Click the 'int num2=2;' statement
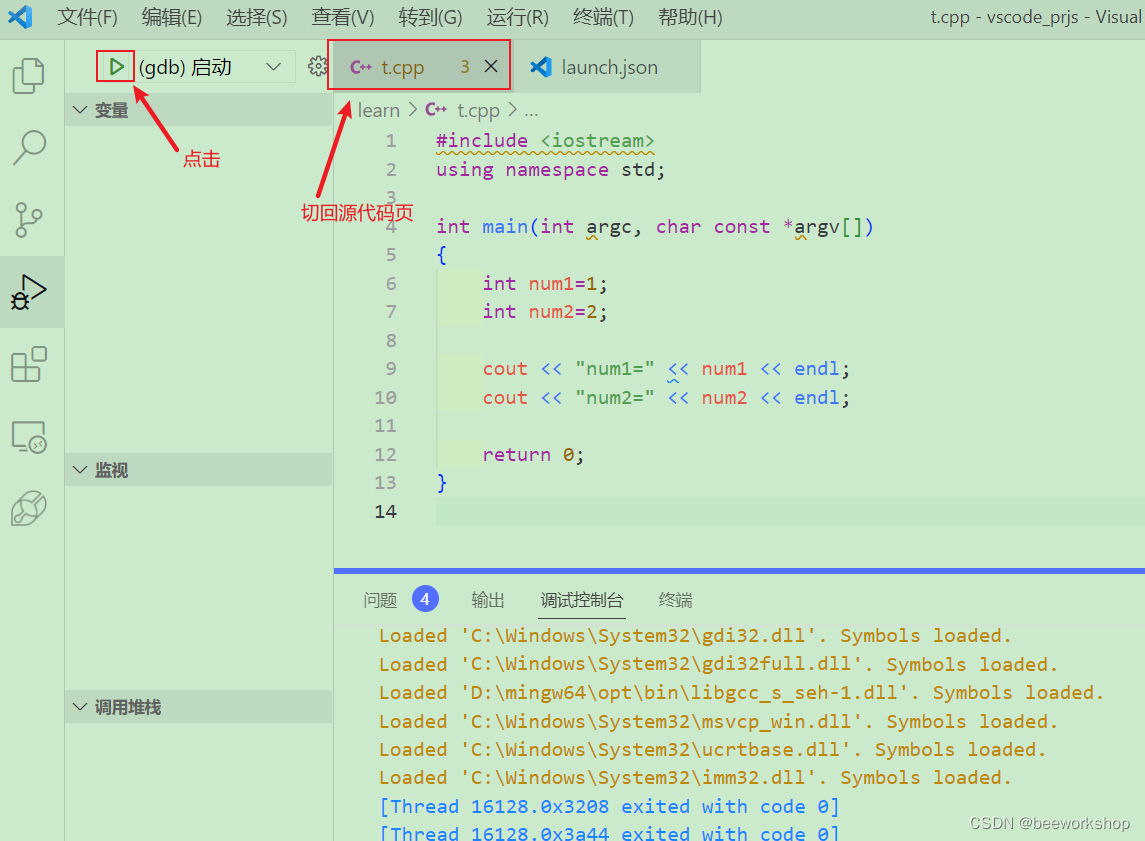1145x841 pixels. tap(545, 312)
